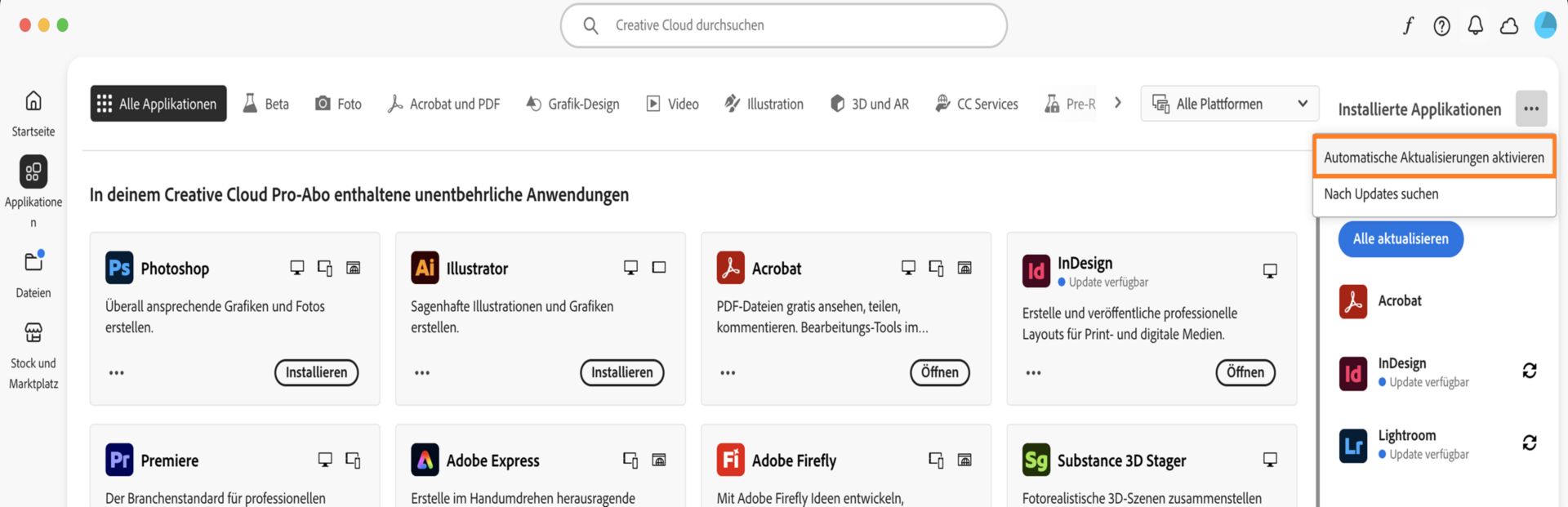Open InDesign card more options dots

click(x=1033, y=373)
